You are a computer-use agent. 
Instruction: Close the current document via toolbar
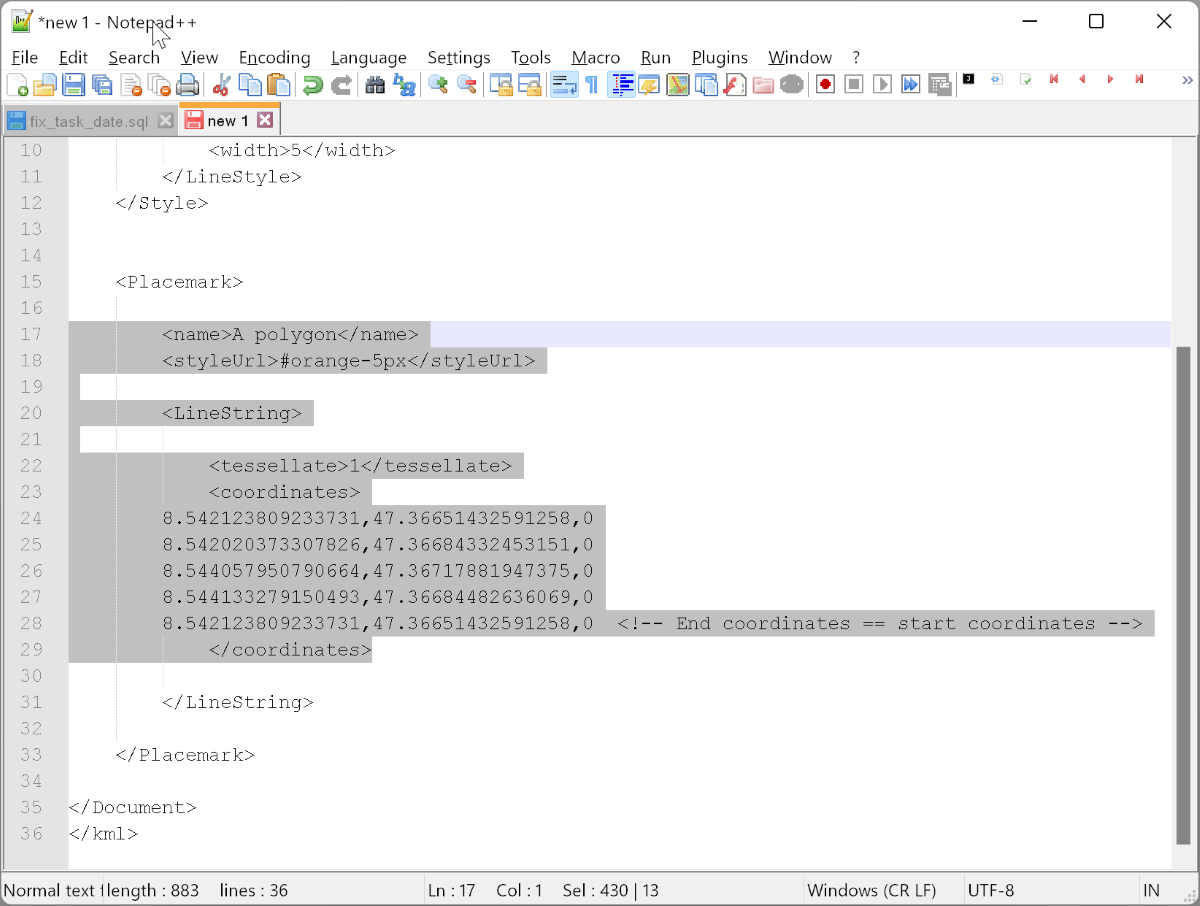coord(130,85)
